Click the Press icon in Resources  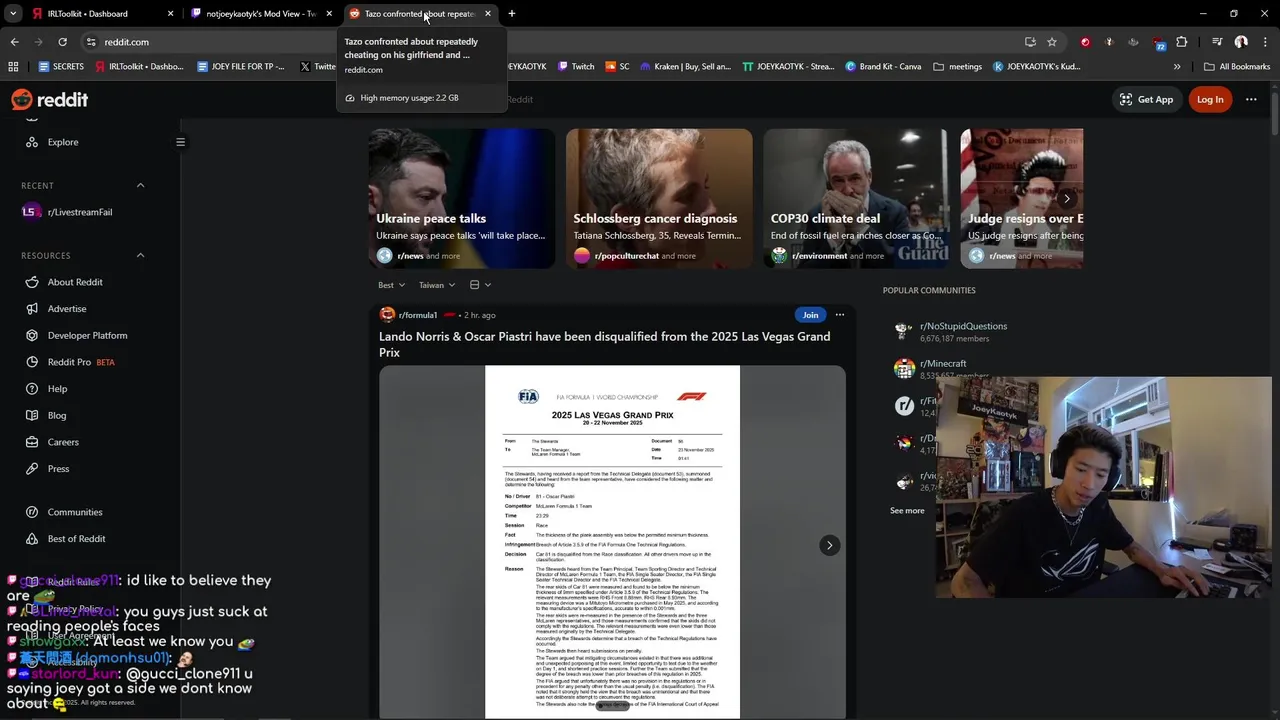[32, 468]
